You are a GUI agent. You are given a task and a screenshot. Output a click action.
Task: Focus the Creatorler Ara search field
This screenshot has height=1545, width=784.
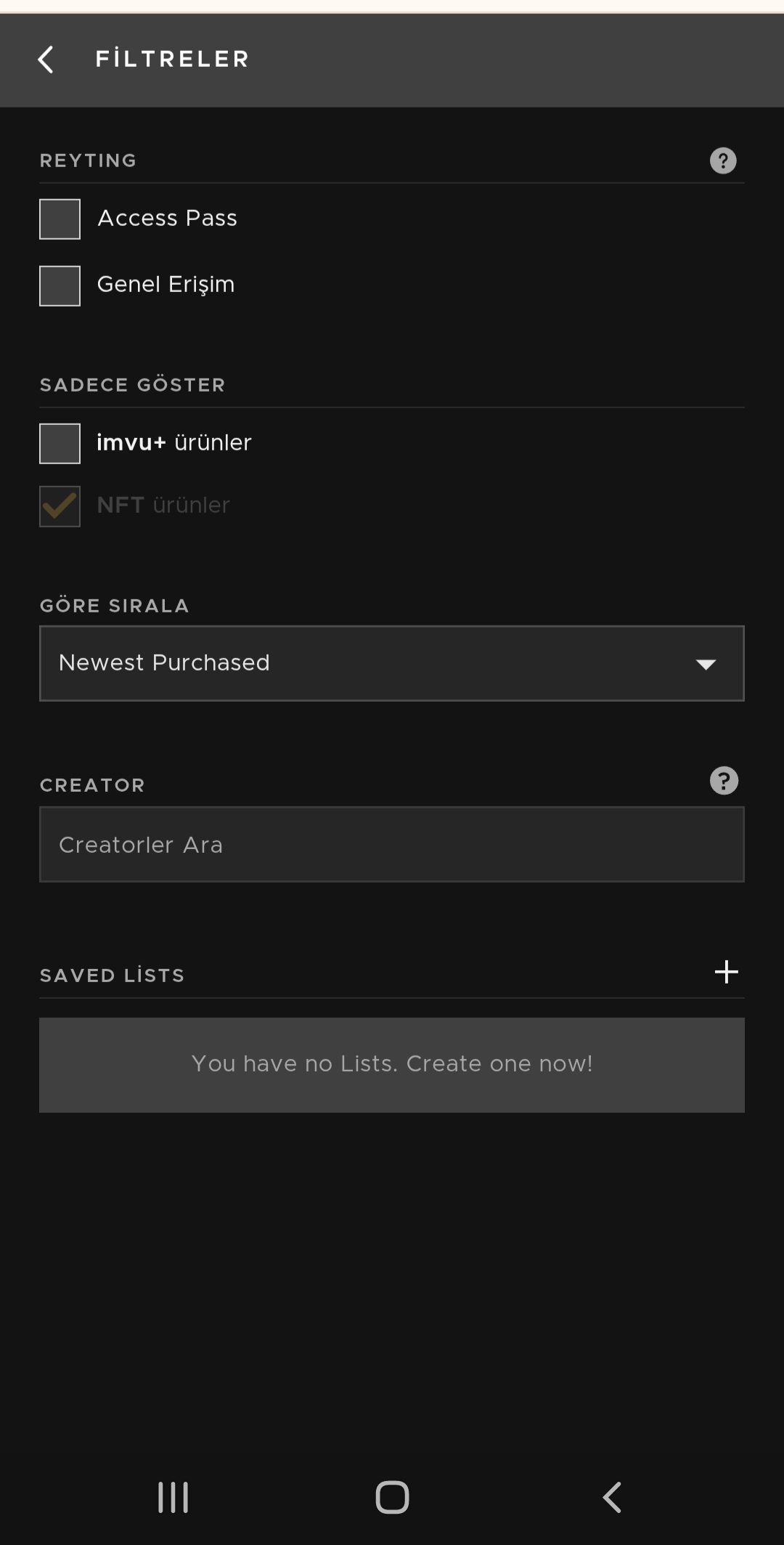click(392, 844)
